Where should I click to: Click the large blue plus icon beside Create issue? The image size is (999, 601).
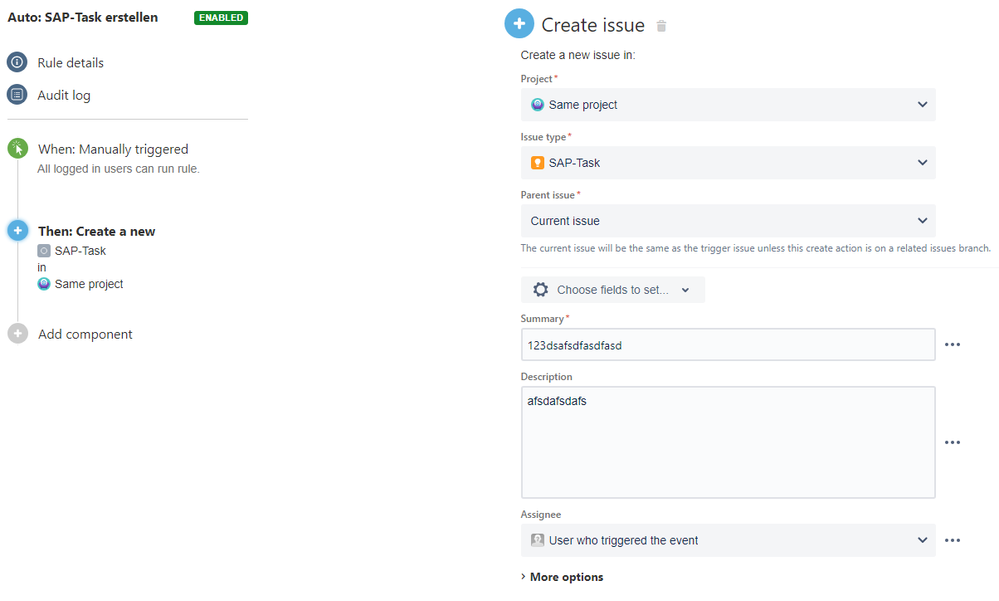tap(519, 24)
